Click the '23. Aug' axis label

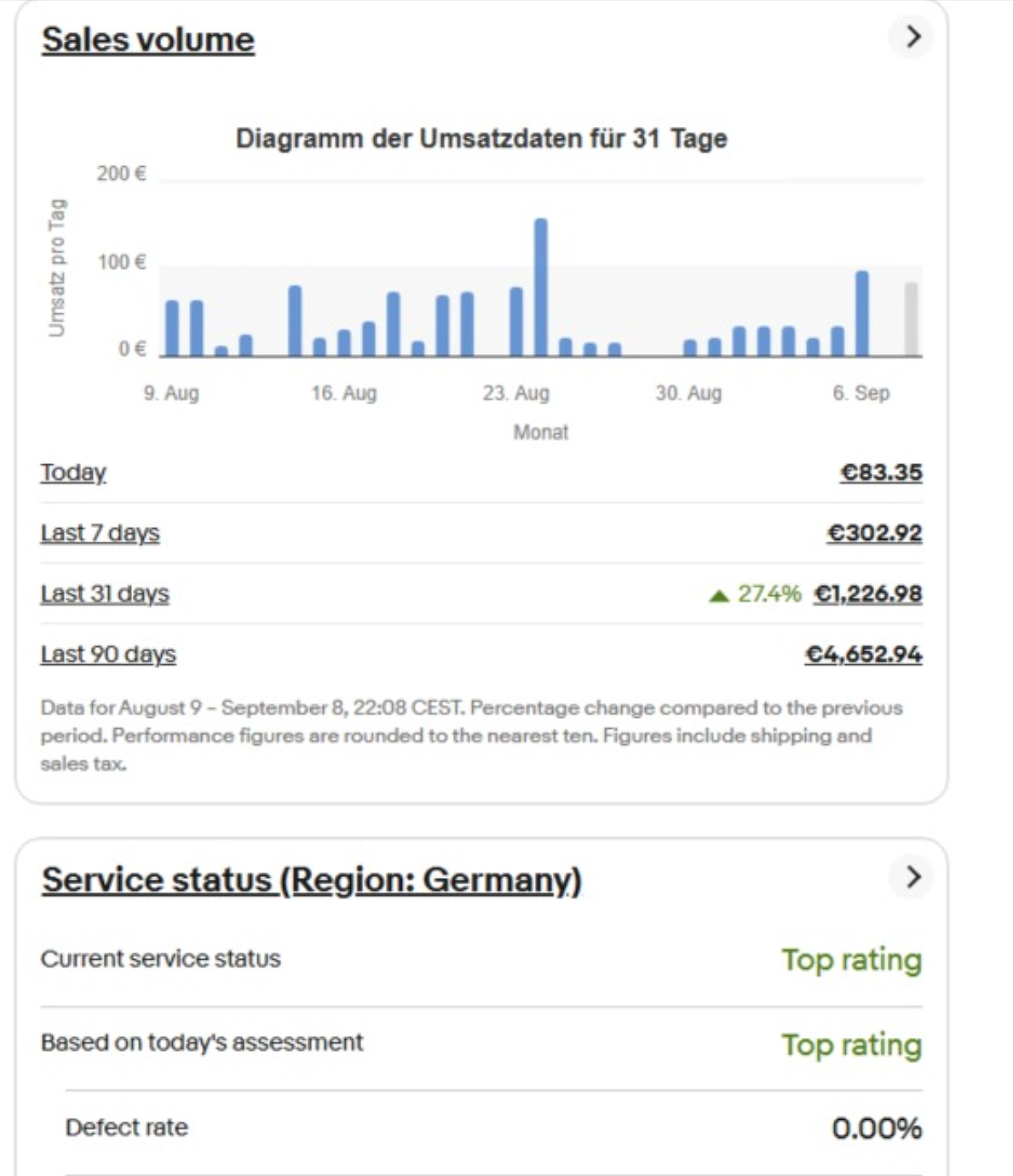(515, 393)
